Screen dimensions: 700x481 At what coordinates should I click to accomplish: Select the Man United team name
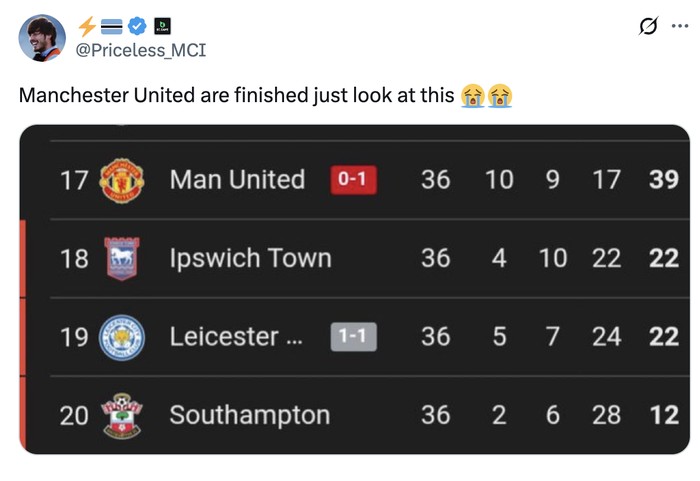(x=237, y=180)
